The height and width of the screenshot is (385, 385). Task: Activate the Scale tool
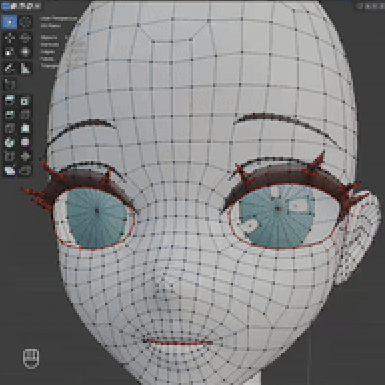pos(9,52)
